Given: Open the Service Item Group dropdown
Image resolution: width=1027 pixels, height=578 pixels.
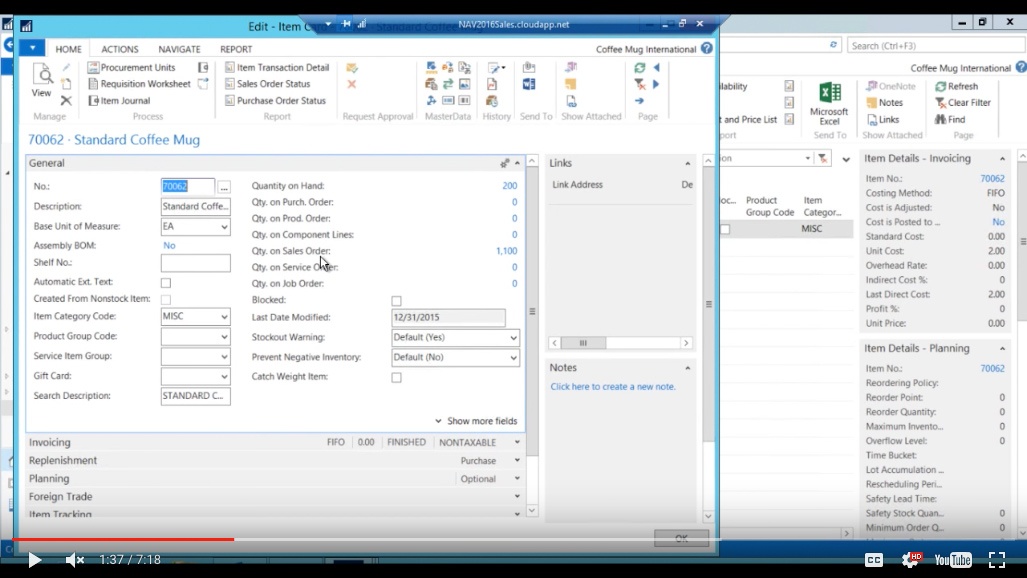Looking at the screenshot, I should [224, 356].
